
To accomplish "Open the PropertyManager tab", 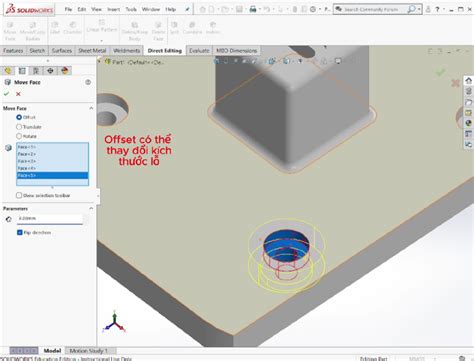I will pyautogui.click(x=22, y=70).
